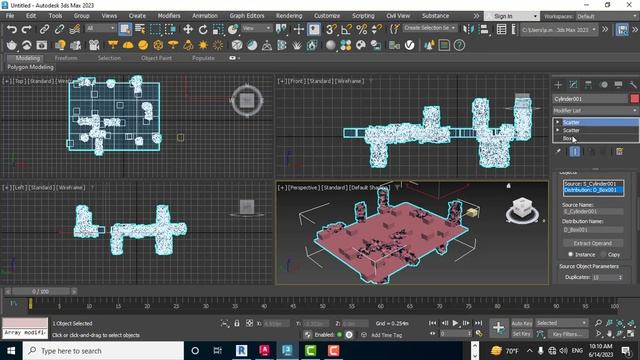This screenshot has height=360, width=640.
Task: Open the Workspaces Default dropdown
Action: coord(607,16)
